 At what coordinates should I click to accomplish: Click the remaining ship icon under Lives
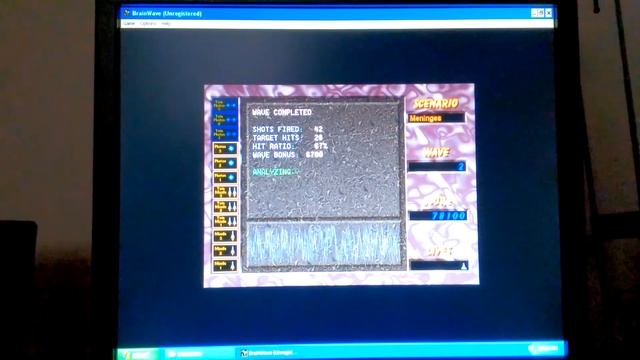click(x=464, y=267)
